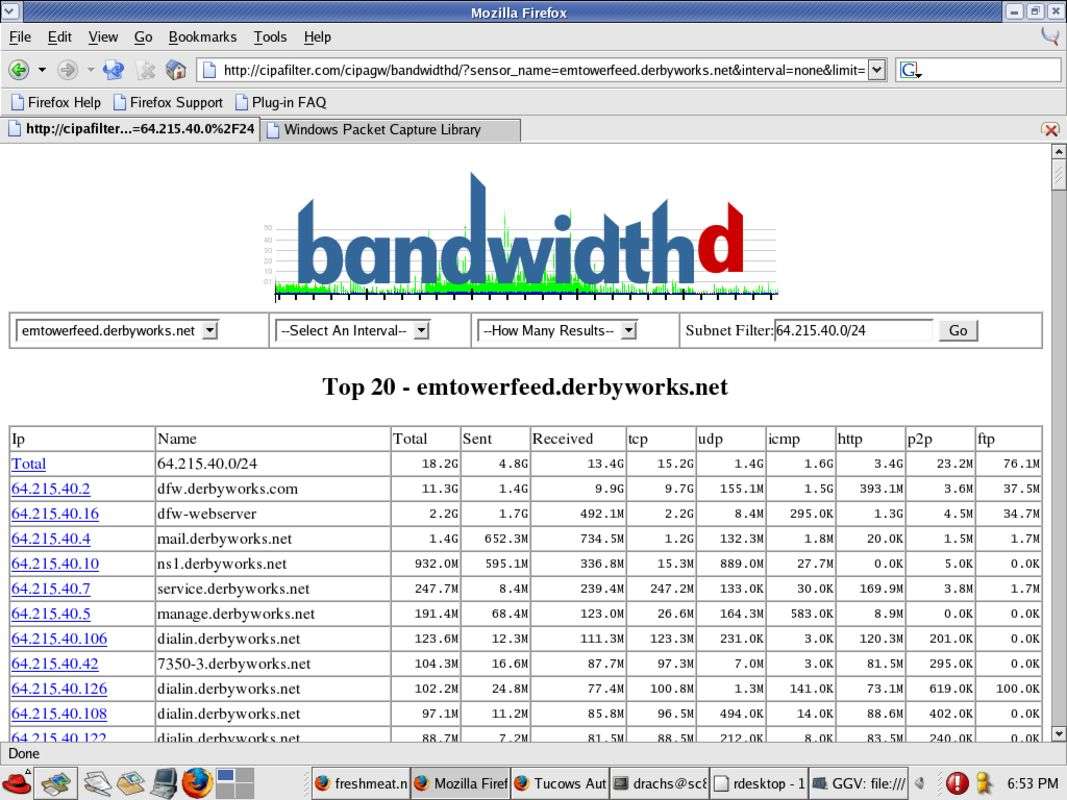Open the 64.215.40.4 IP link
The height and width of the screenshot is (800, 1067).
click(x=50, y=539)
